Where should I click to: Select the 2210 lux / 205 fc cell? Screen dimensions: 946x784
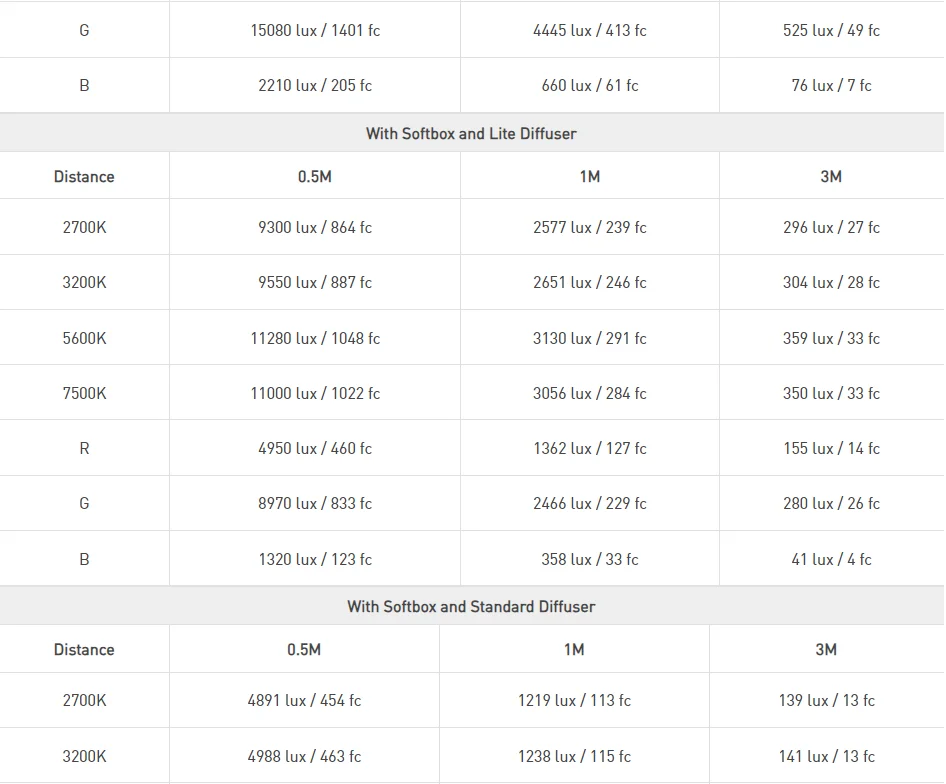pos(315,85)
